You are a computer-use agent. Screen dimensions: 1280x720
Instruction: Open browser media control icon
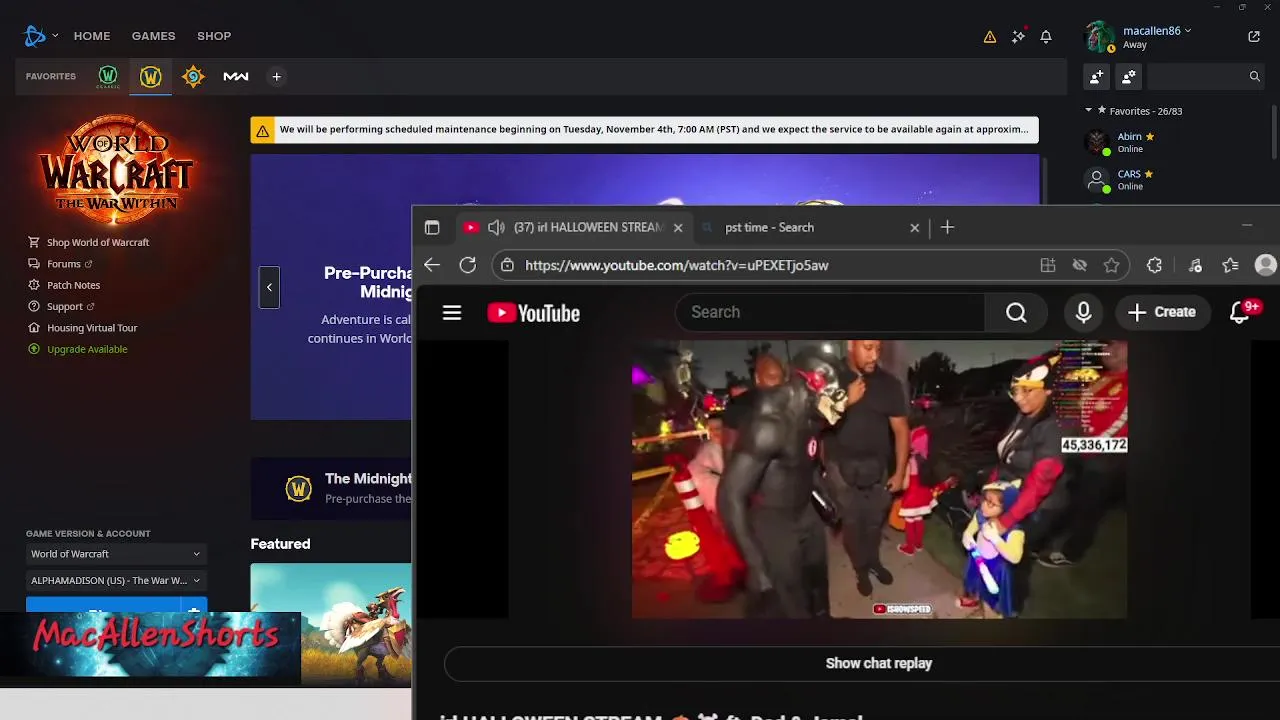(1195, 265)
